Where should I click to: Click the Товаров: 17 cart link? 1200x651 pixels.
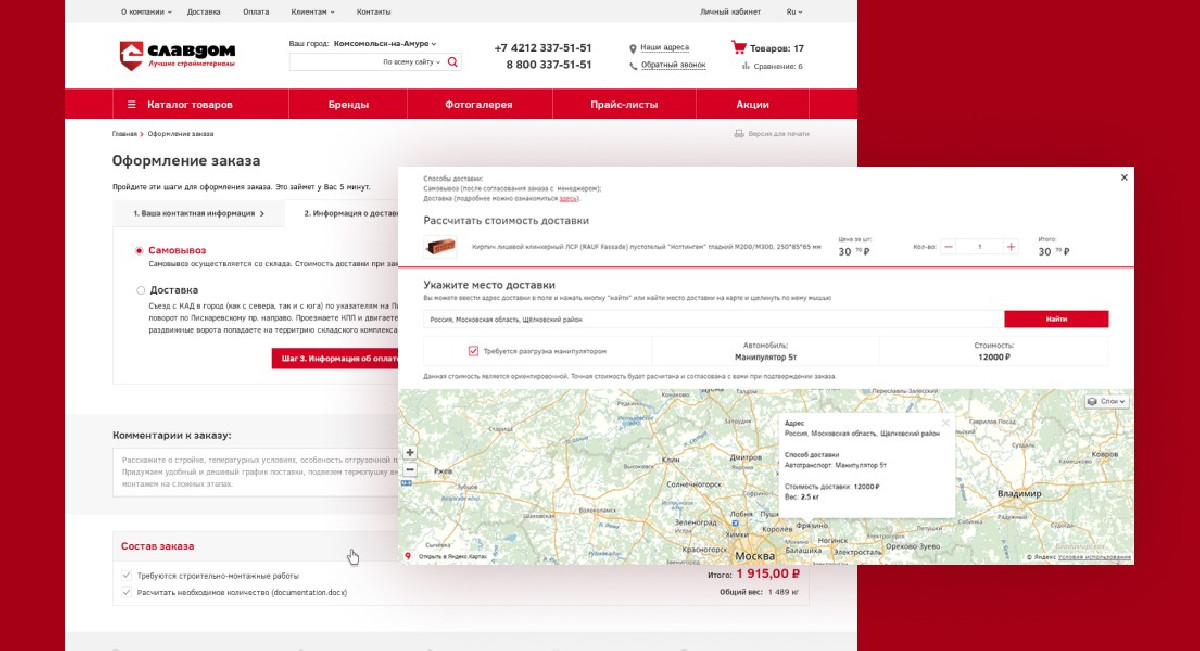click(777, 48)
